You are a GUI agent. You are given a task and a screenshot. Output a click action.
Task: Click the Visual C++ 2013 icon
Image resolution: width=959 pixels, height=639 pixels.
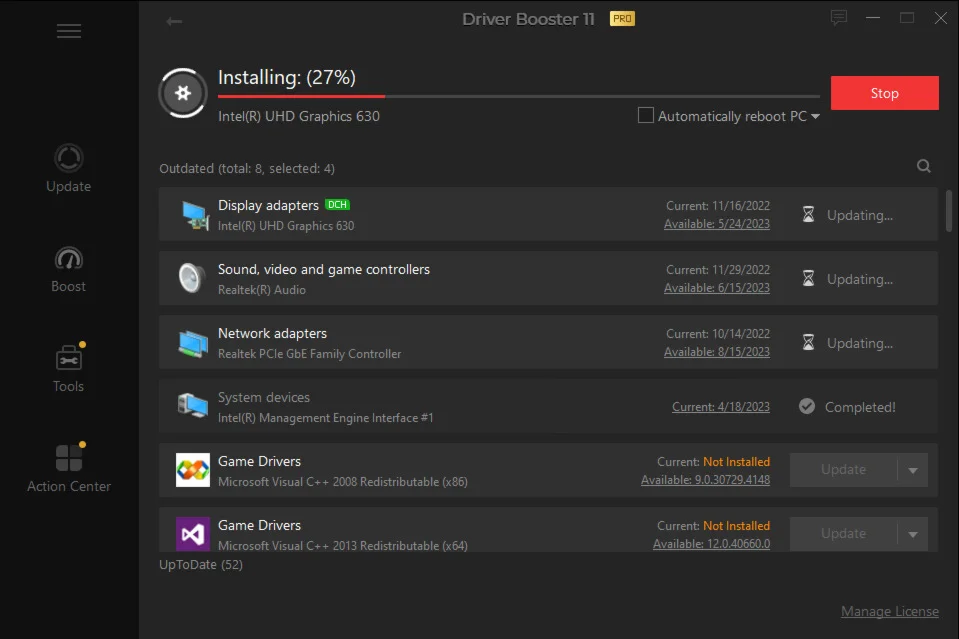pyautogui.click(x=193, y=534)
